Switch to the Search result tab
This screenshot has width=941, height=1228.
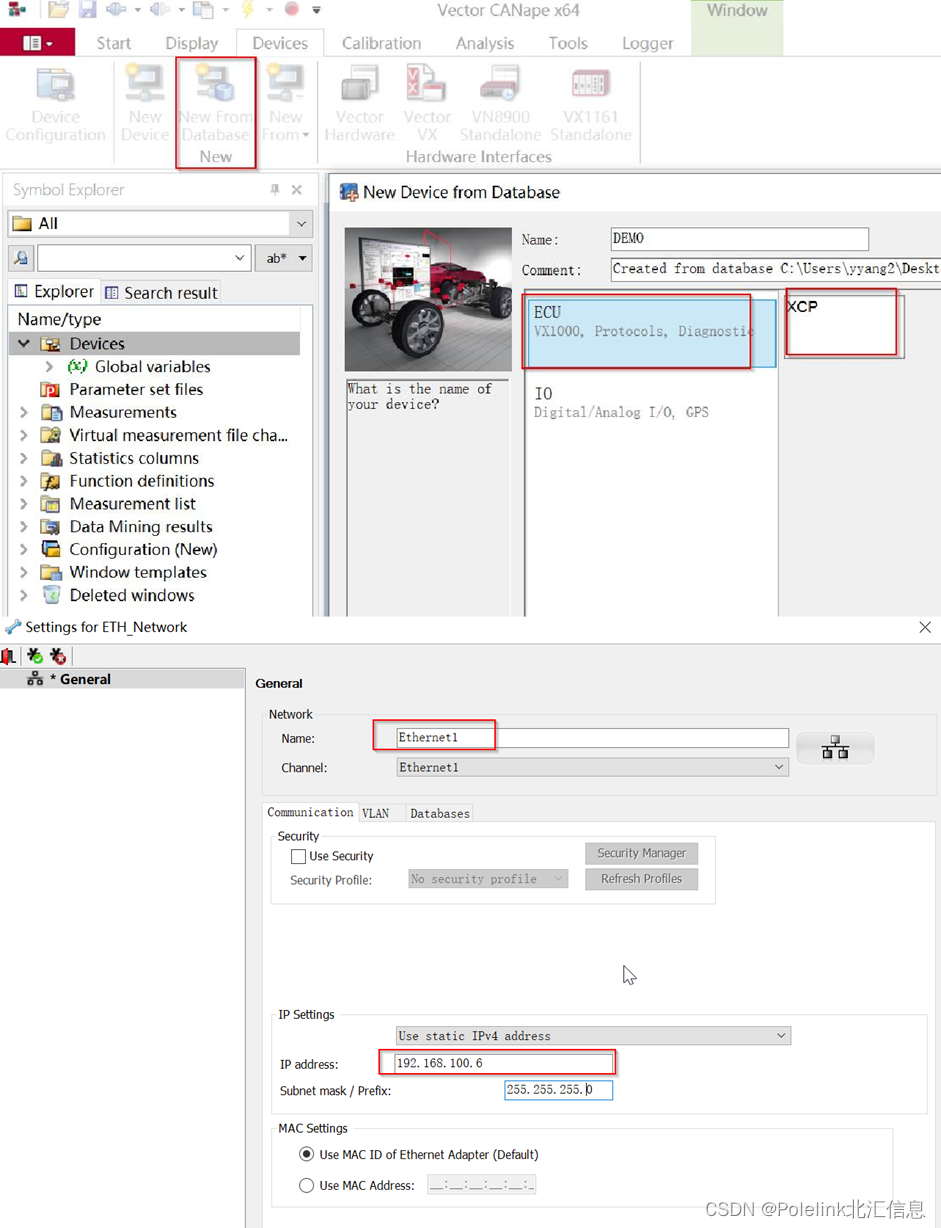tap(161, 292)
